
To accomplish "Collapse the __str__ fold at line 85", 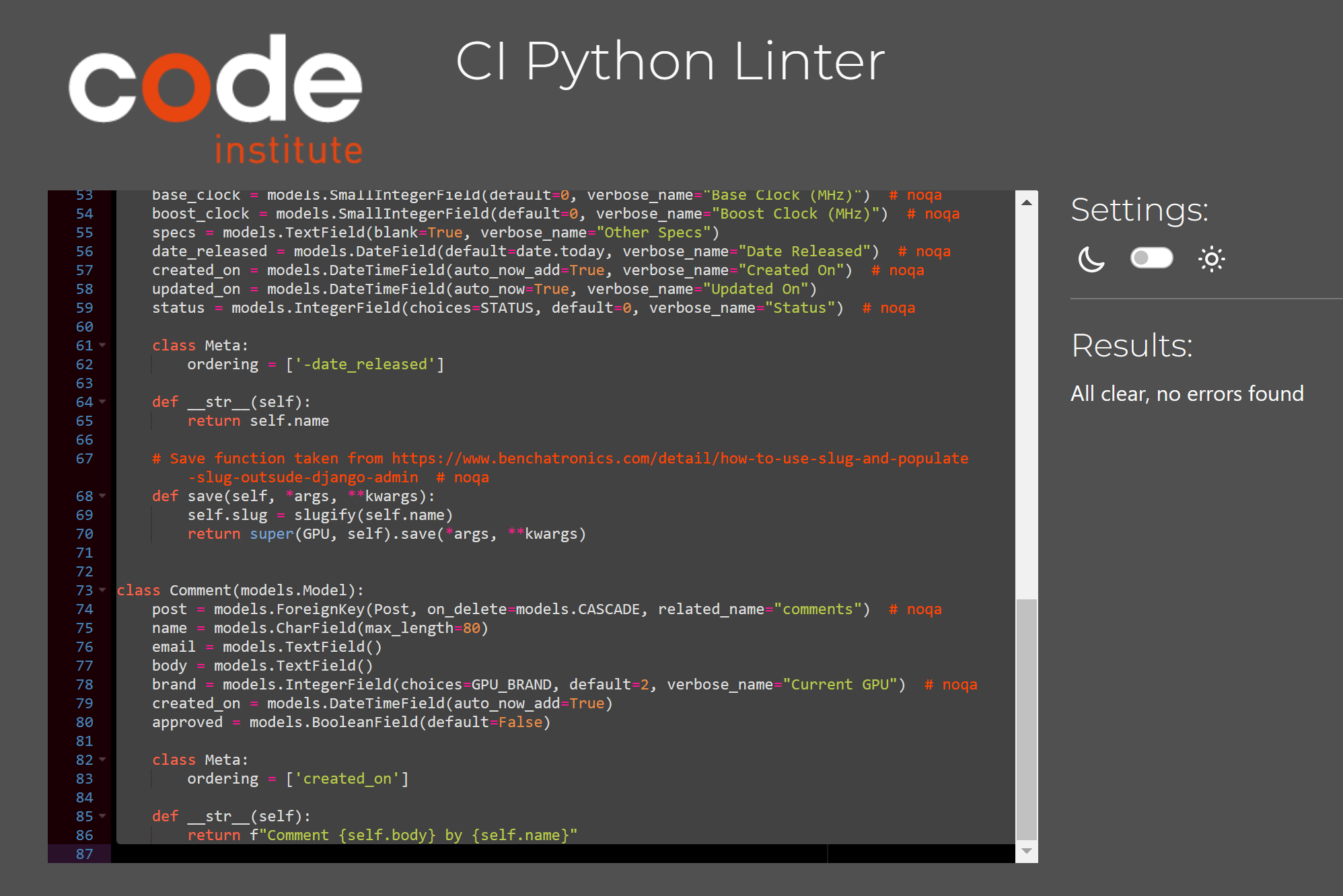I will 102,816.
